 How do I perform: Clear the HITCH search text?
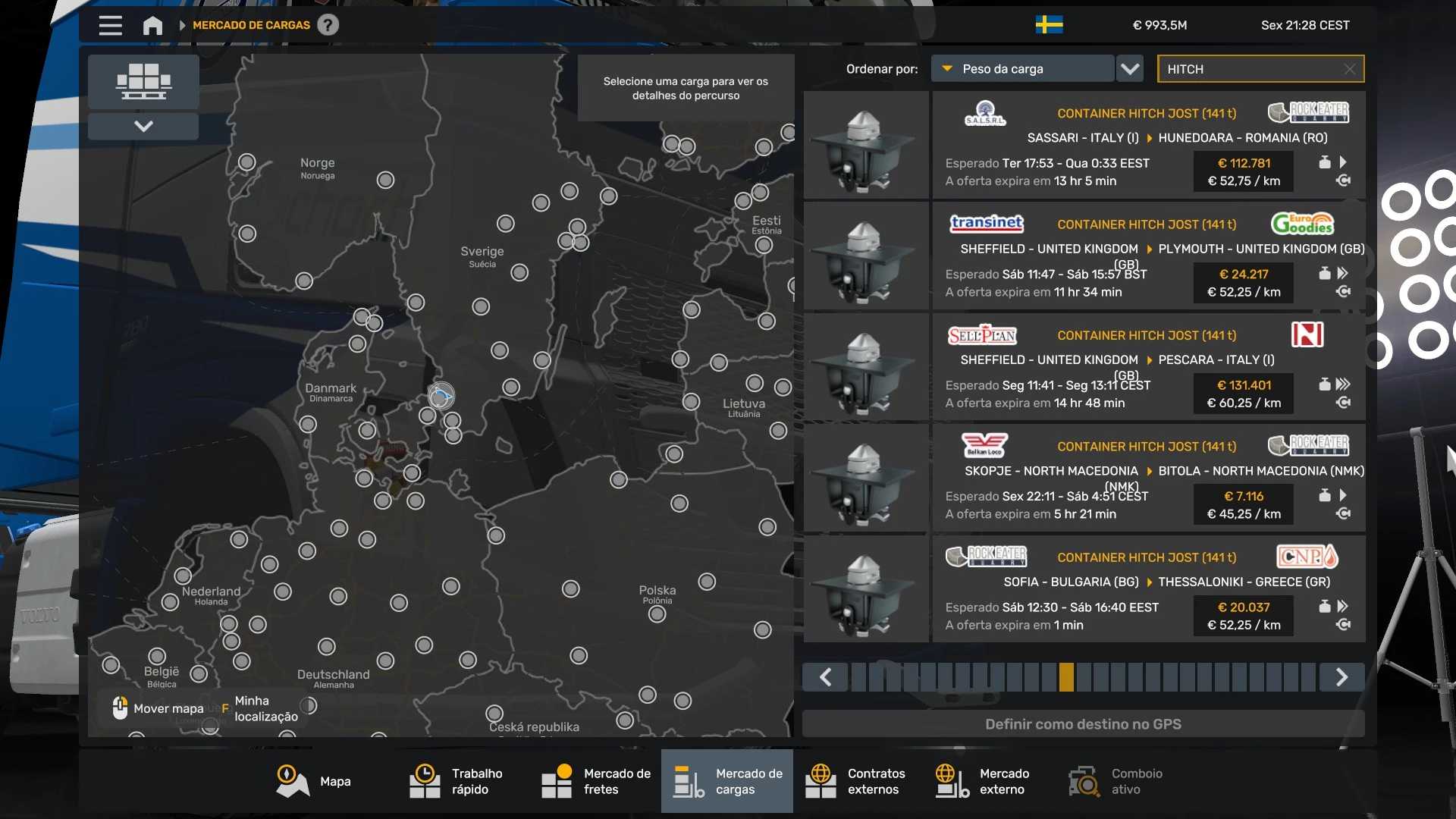click(1349, 69)
